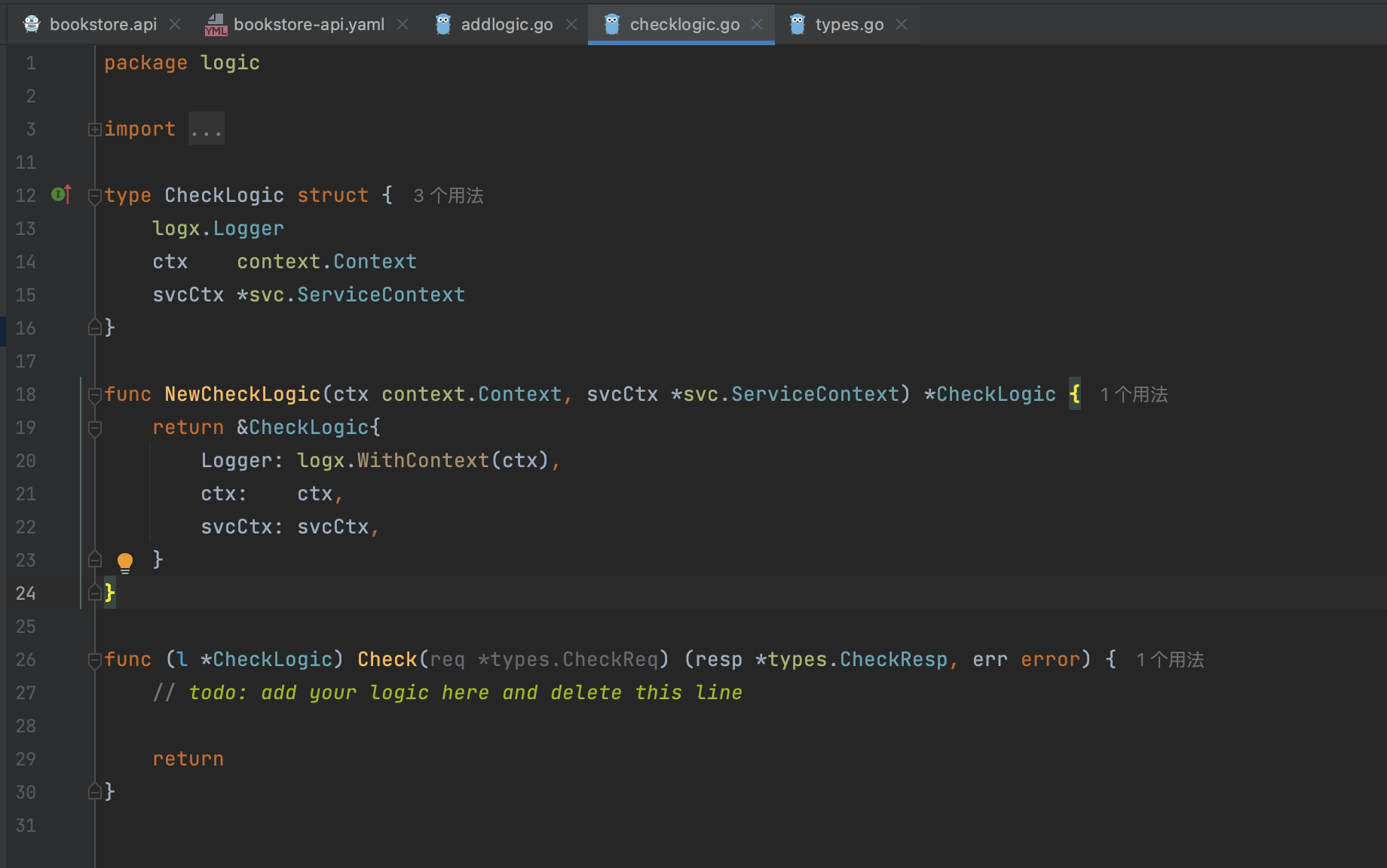Show the 1 usage hint for Check method
Image resolution: width=1387 pixels, height=868 pixels.
coord(1170,660)
